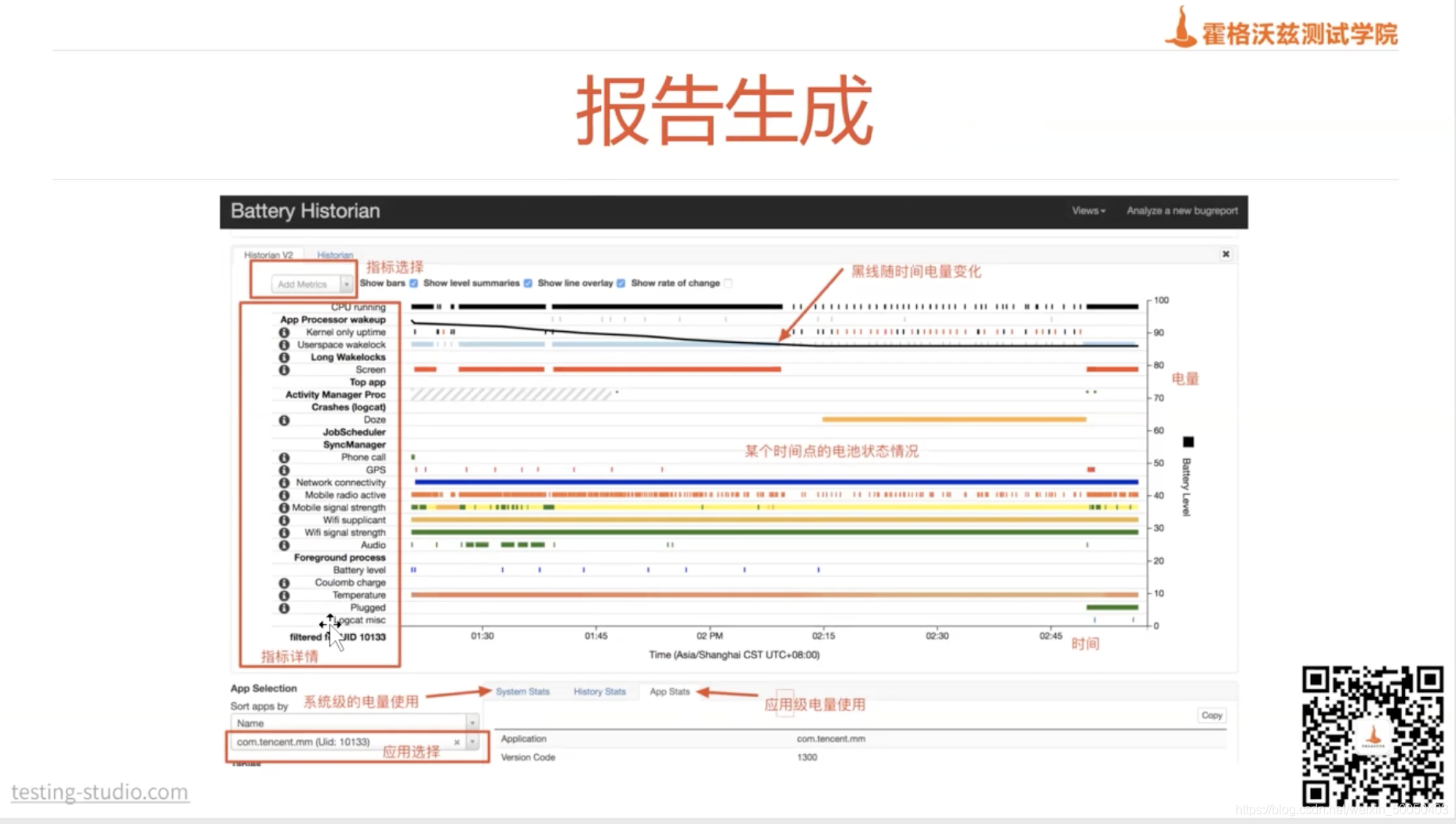This screenshot has width=1456, height=824.
Task: Click info icon beside Network connectivity
Action: 284,483
